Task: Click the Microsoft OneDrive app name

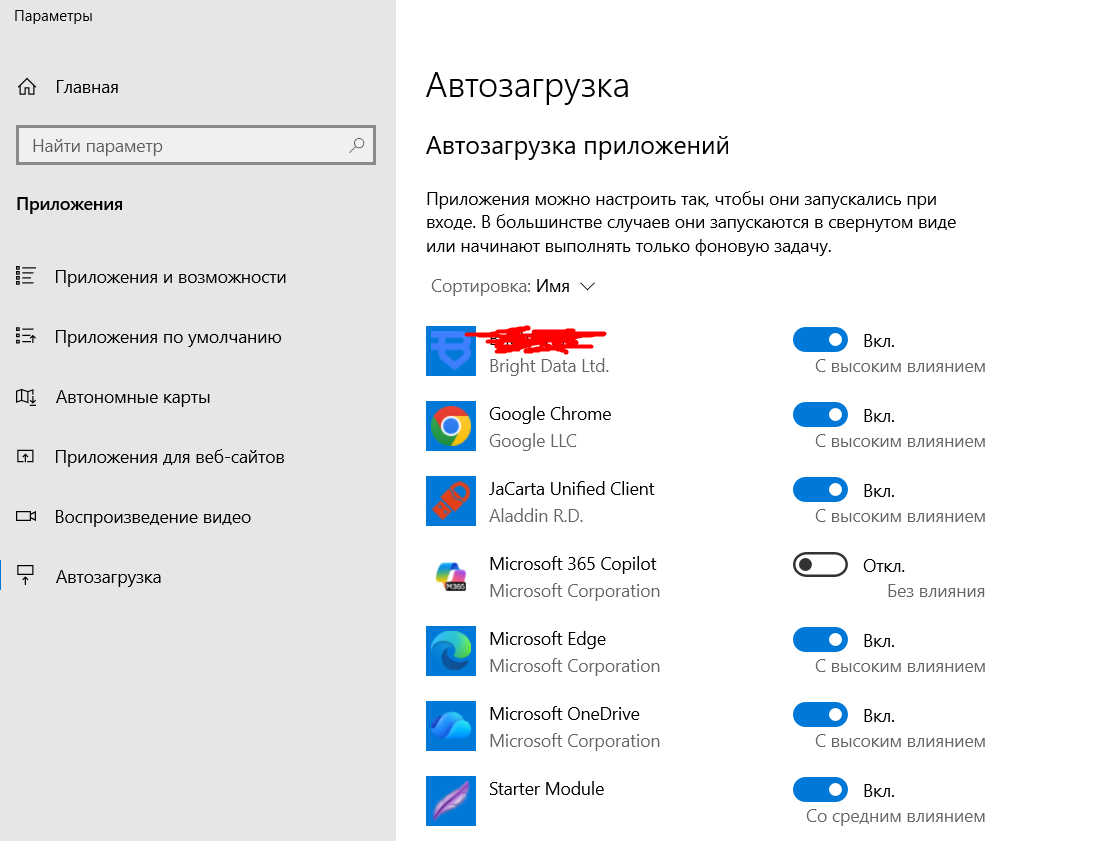Action: pos(564,713)
